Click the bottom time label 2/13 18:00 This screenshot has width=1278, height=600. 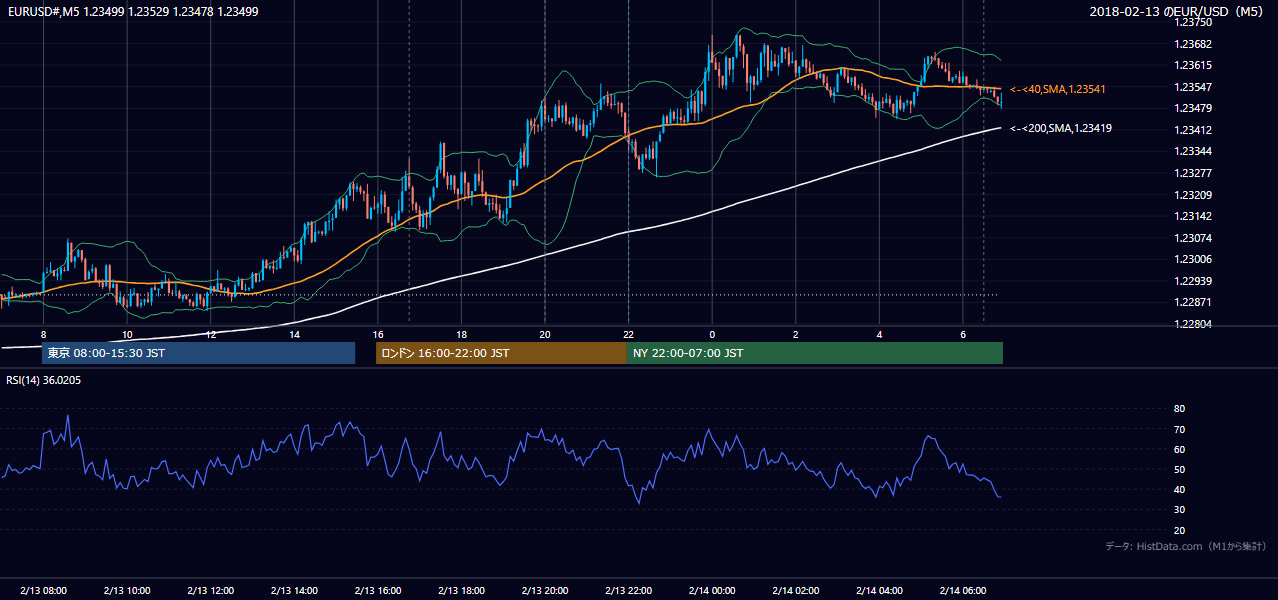pos(461,591)
